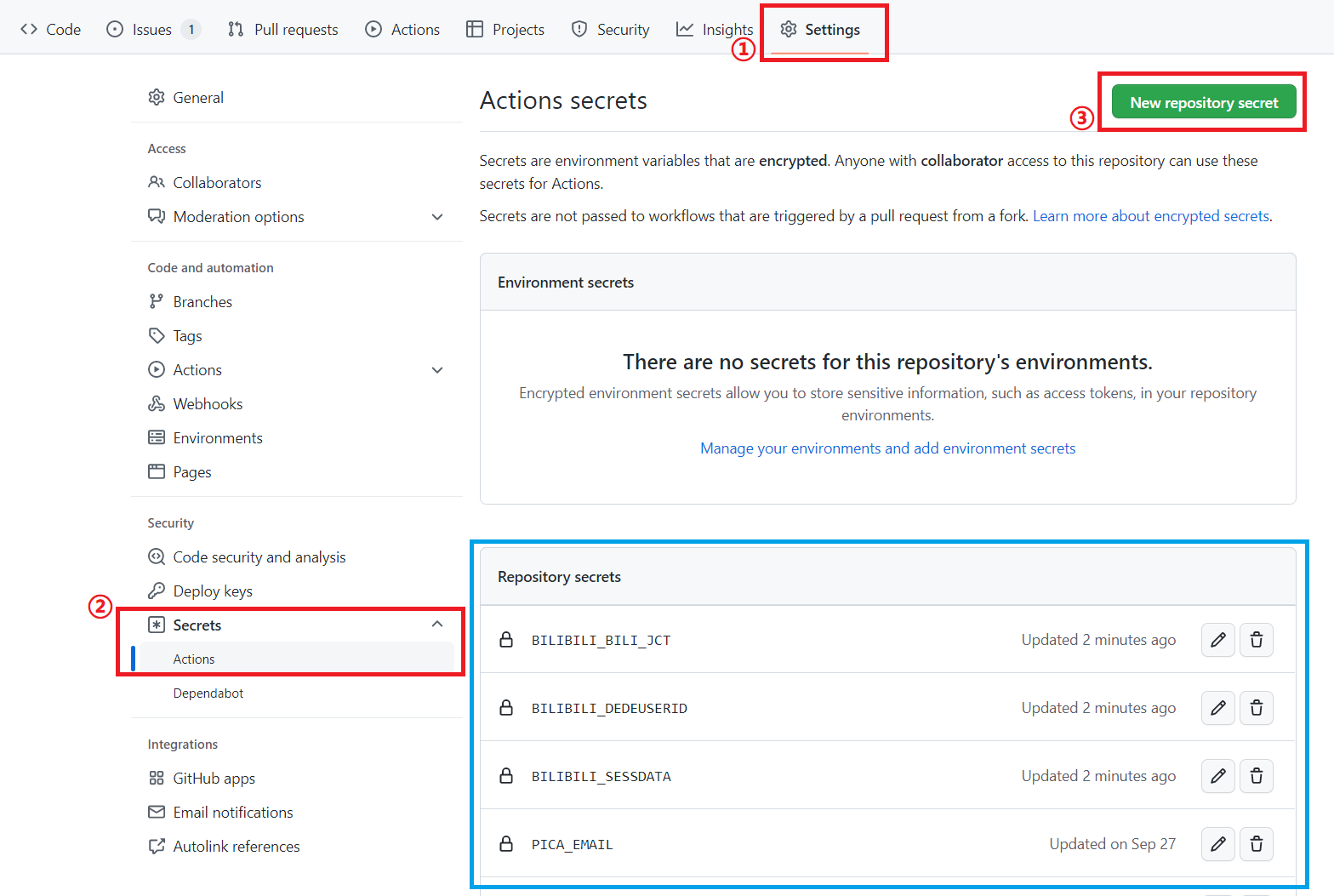
Task: Click the Moderation options comment icon
Action: coord(157,216)
